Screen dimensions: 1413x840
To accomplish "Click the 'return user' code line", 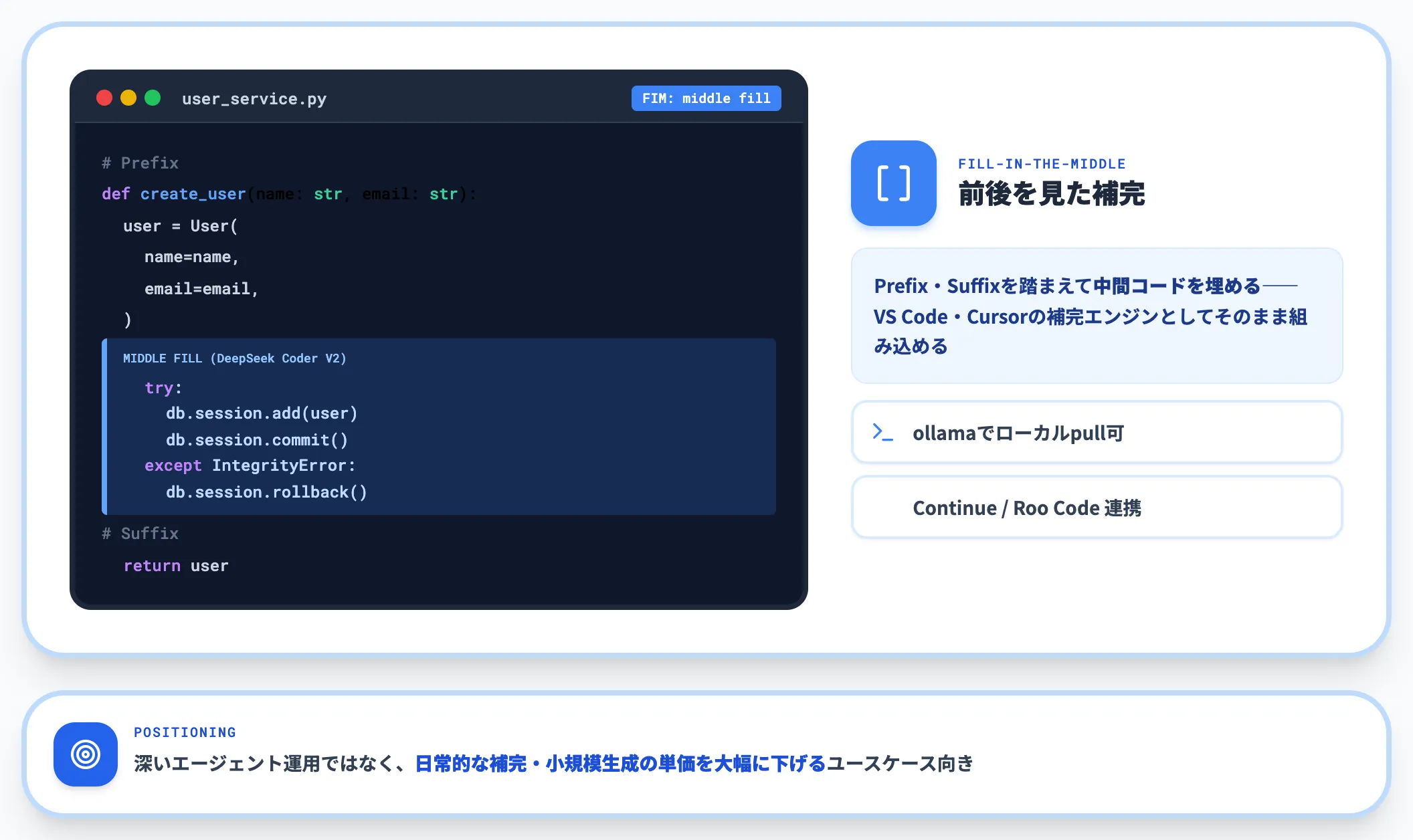I will 176,566.
